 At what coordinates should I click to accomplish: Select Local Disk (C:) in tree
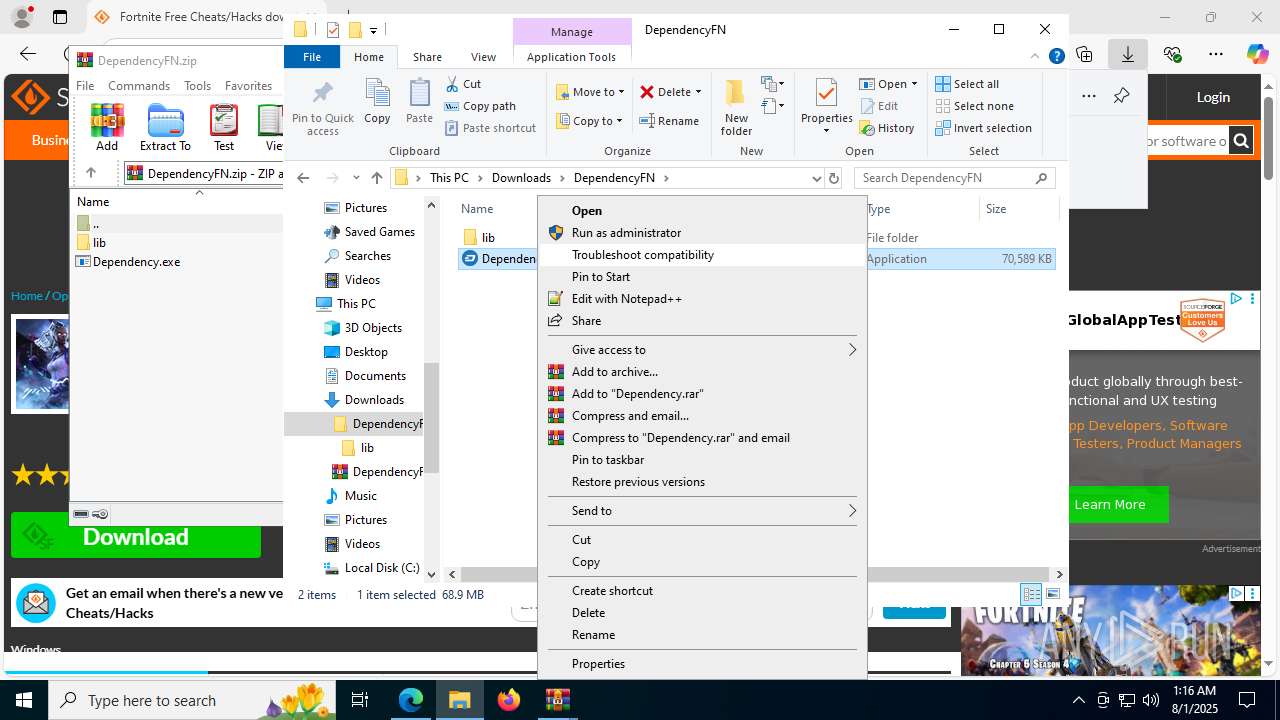[x=381, y=568]
